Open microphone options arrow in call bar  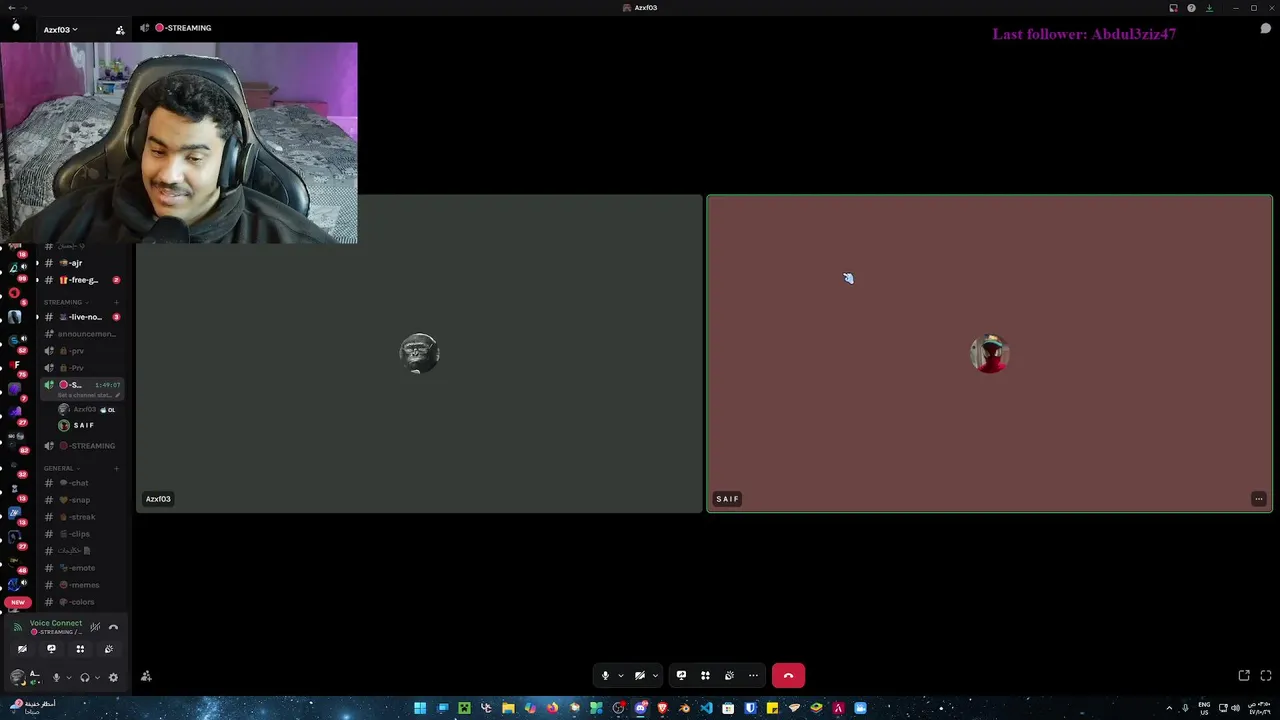pyautogui.click(x=620, y=676)
